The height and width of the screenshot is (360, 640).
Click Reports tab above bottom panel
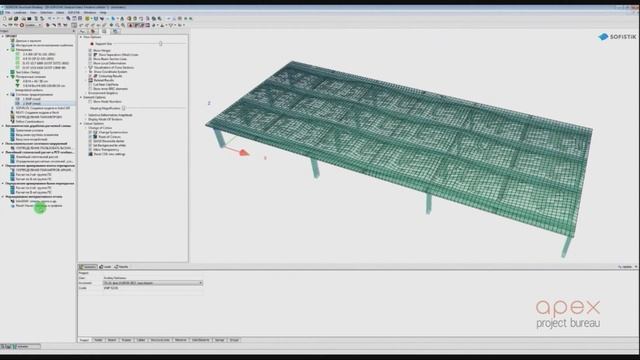[122, 267]
